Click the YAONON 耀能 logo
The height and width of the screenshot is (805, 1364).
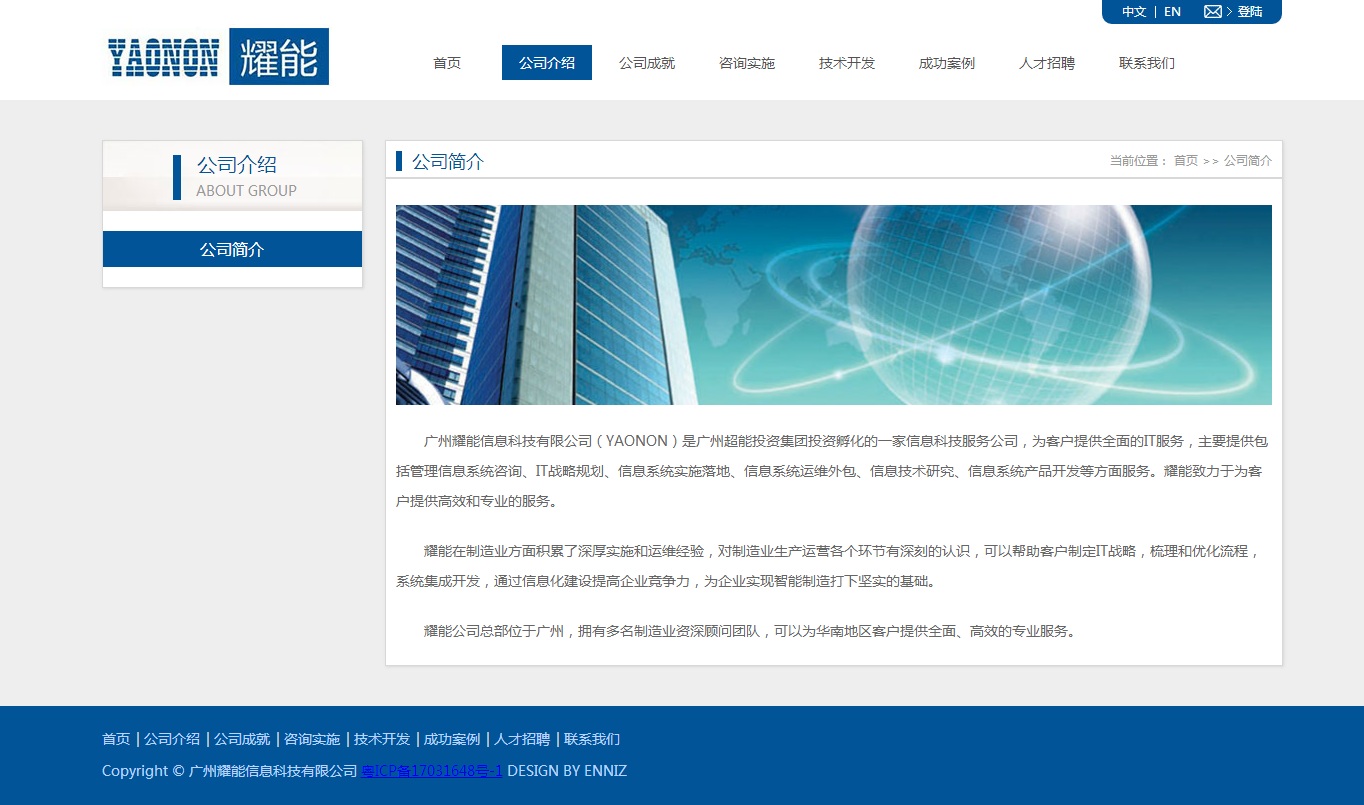[218, 57]
